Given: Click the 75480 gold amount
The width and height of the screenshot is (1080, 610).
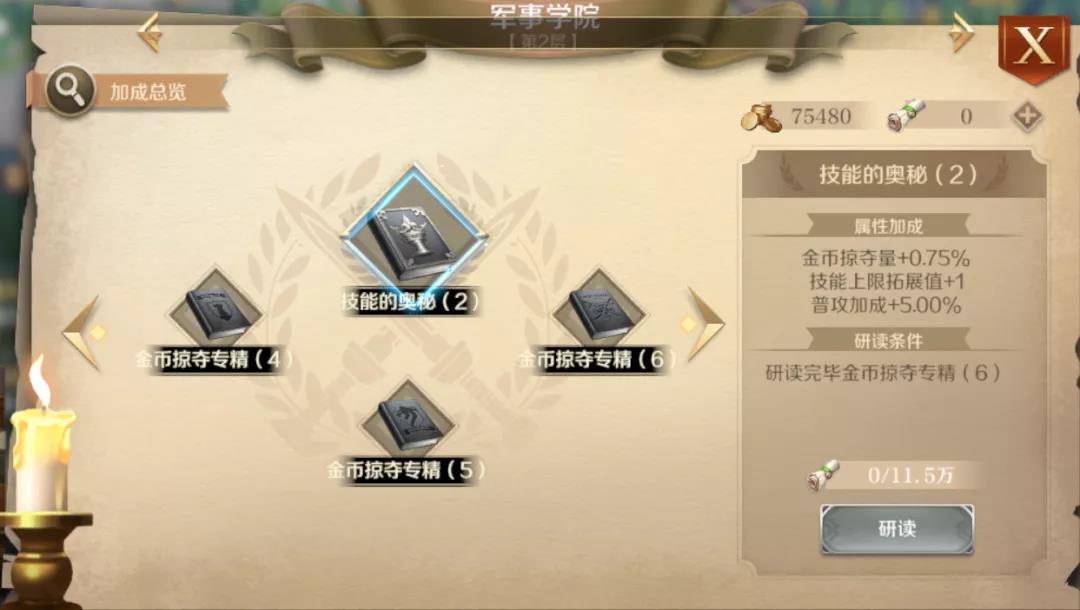Looking at the screenshot, I should tap(821, 117).
